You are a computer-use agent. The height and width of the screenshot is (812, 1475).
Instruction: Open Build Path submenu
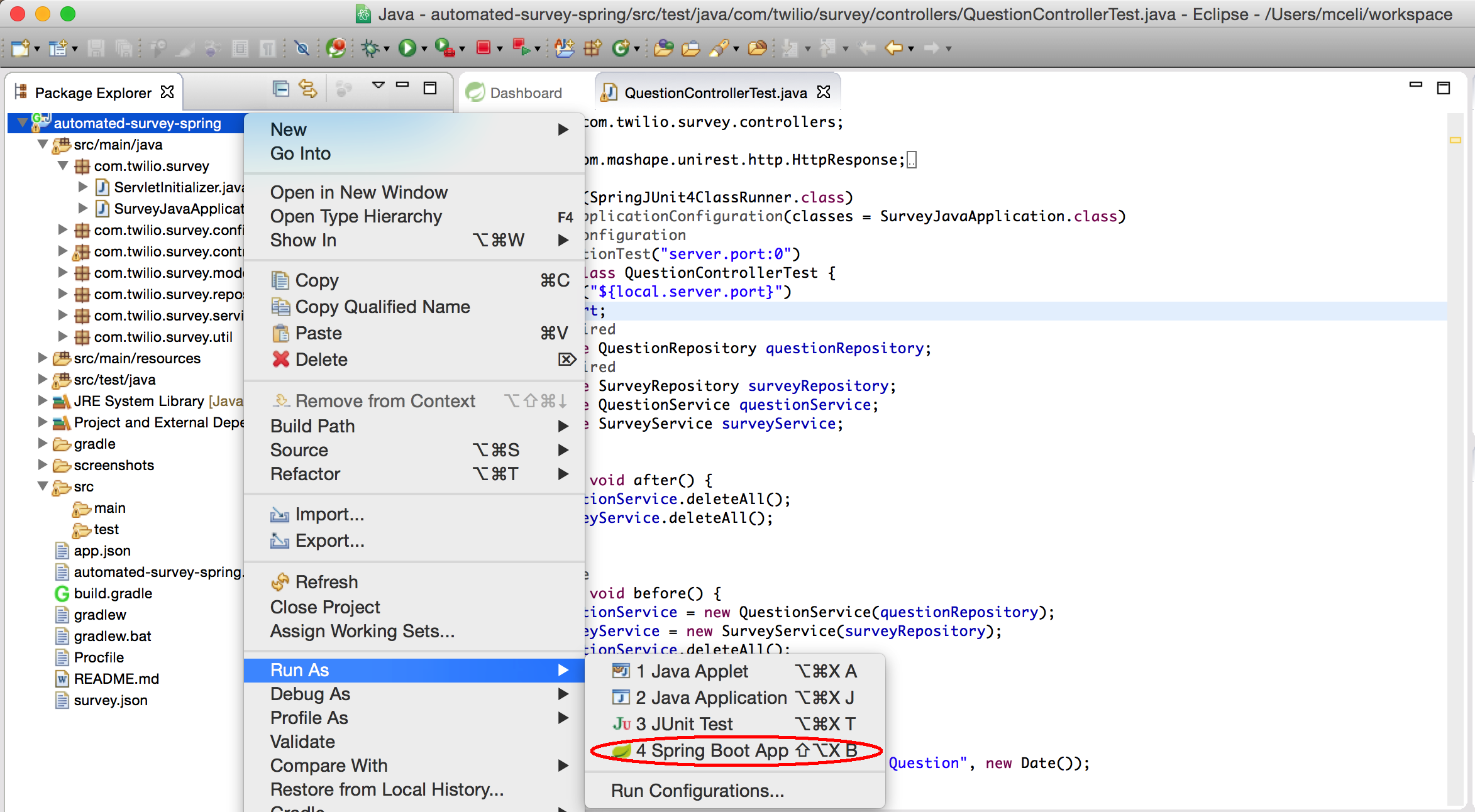tap(414, 426)
